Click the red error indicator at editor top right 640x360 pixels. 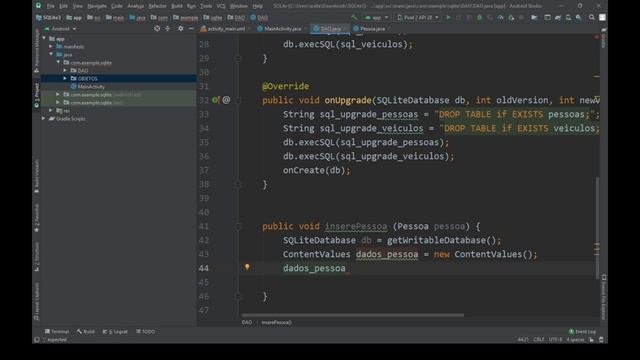tap(596, 37)
